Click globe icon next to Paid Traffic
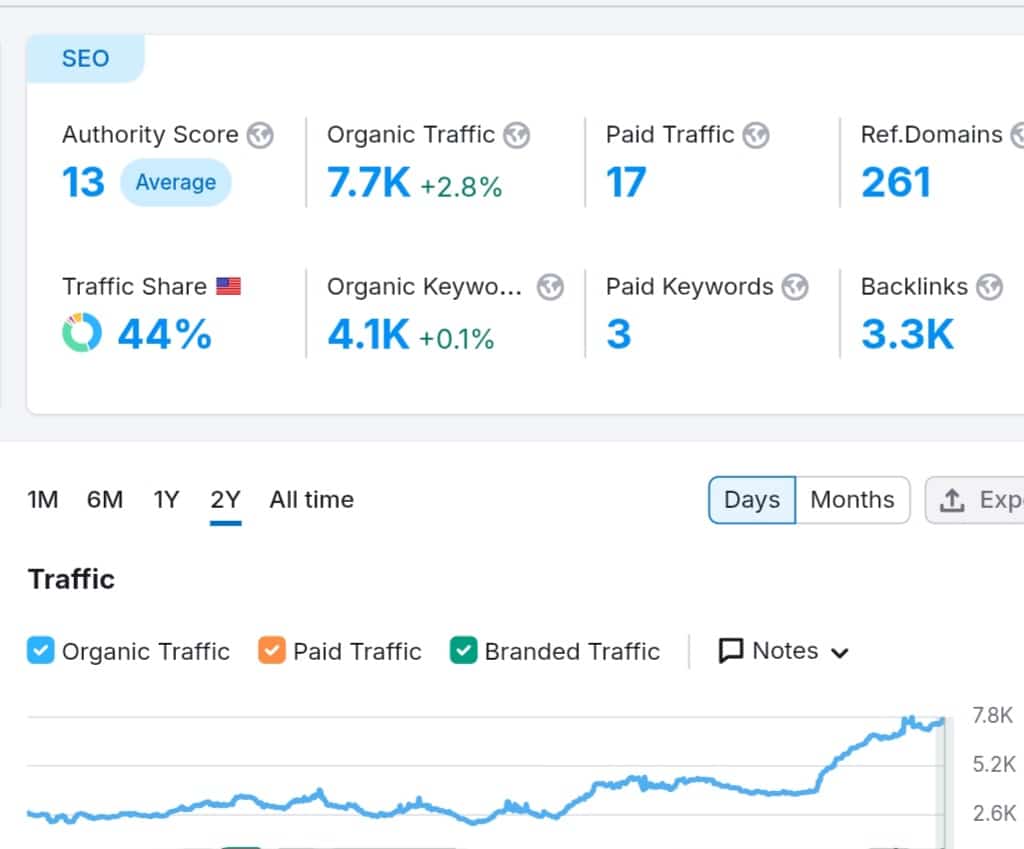 tap(756, 135)
